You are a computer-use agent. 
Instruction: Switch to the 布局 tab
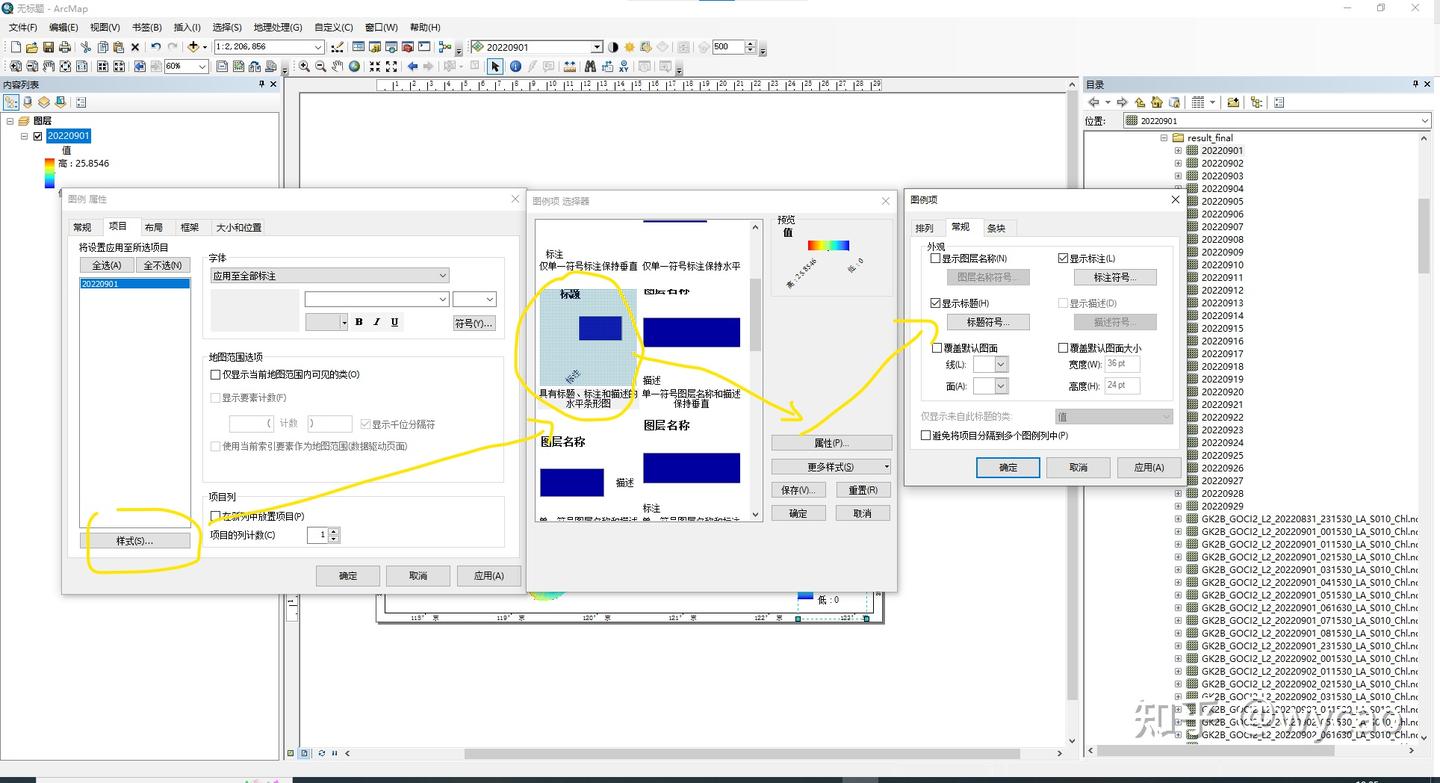coord(153,227)
